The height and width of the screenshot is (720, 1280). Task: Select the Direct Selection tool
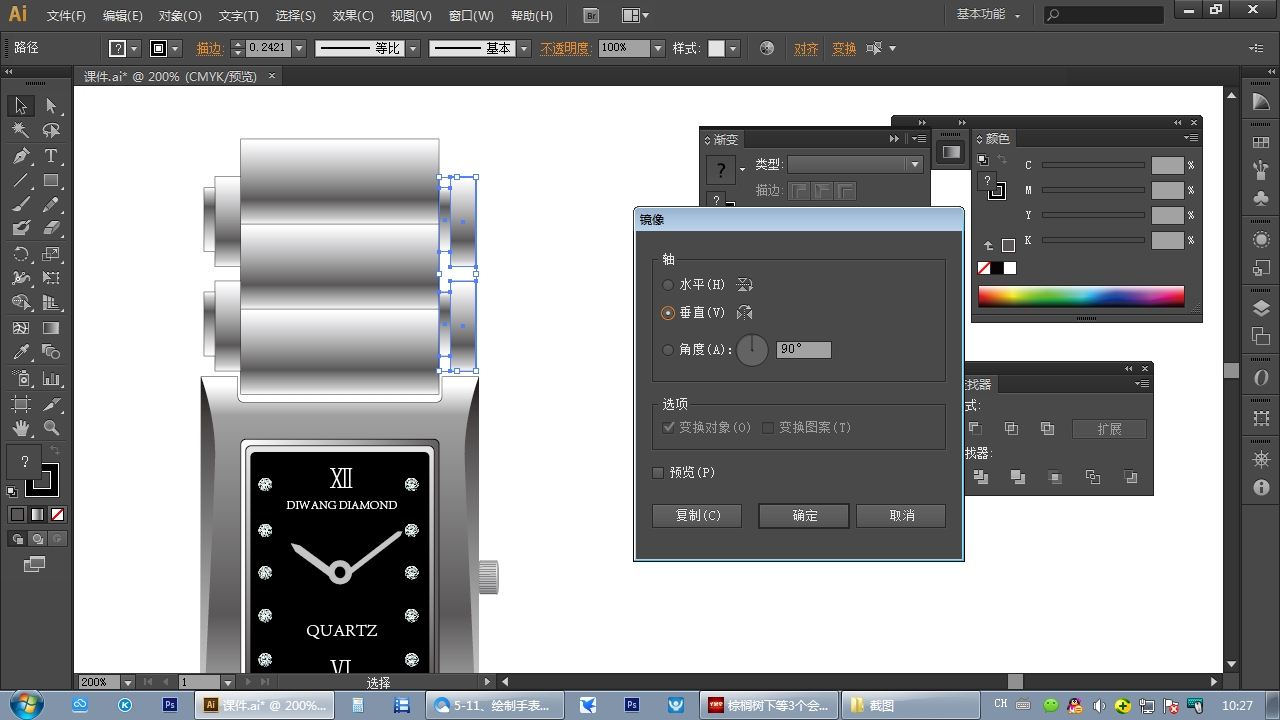pos(52,106)
